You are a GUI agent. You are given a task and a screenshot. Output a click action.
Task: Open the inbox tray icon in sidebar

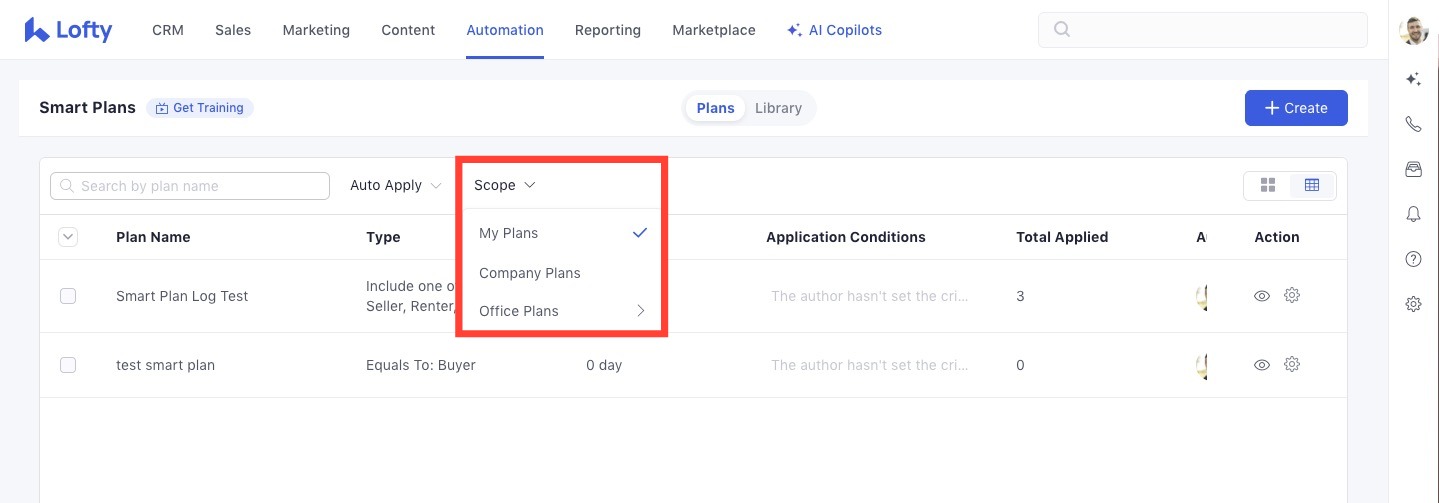click(1413, 169)
